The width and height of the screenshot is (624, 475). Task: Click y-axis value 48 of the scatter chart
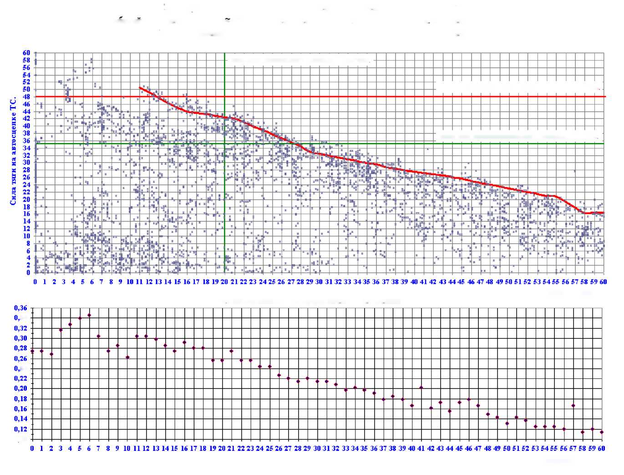[x=26, y=97]
